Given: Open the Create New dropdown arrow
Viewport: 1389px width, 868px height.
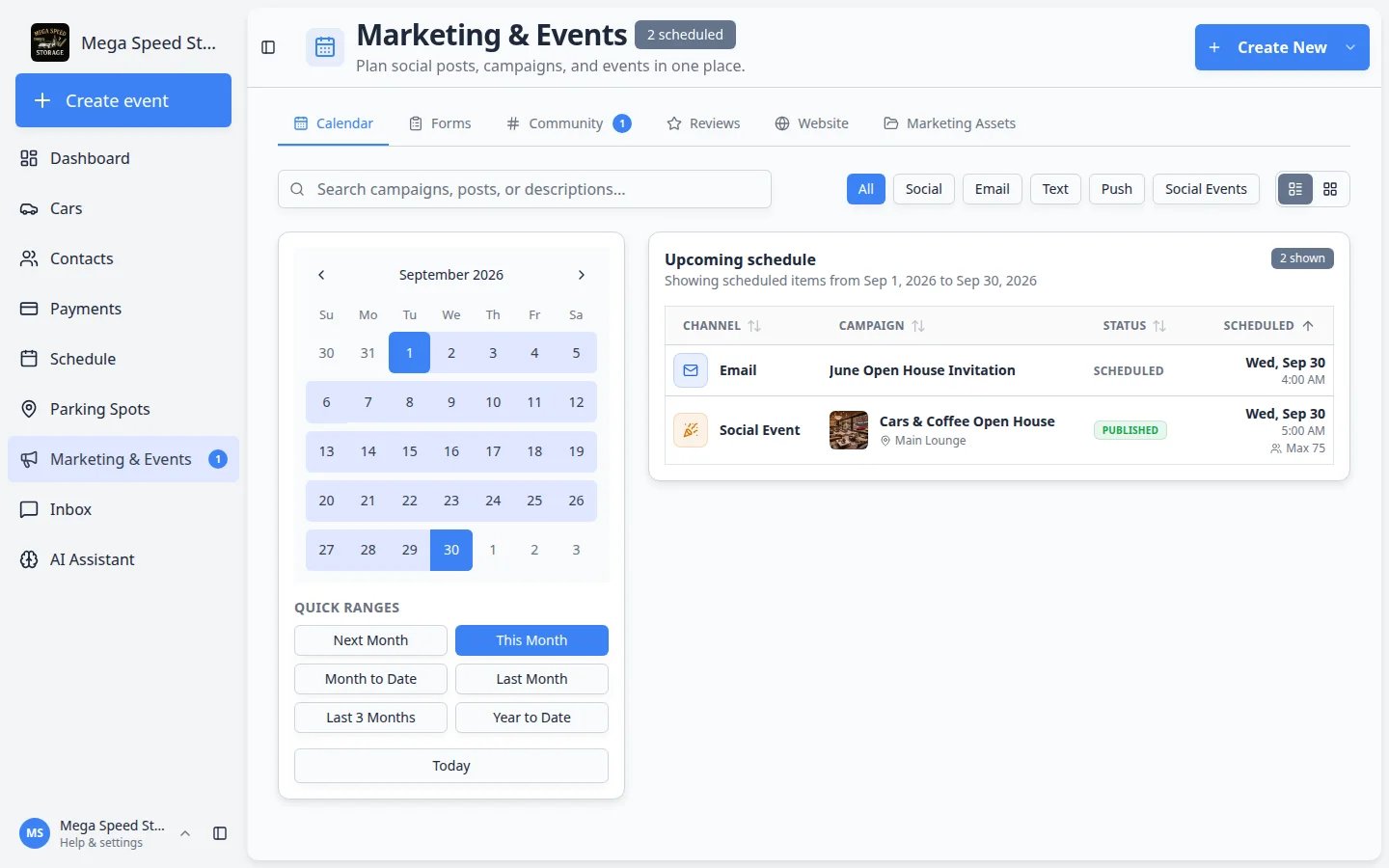Looking at the screenshot, I should (1350, 47).
